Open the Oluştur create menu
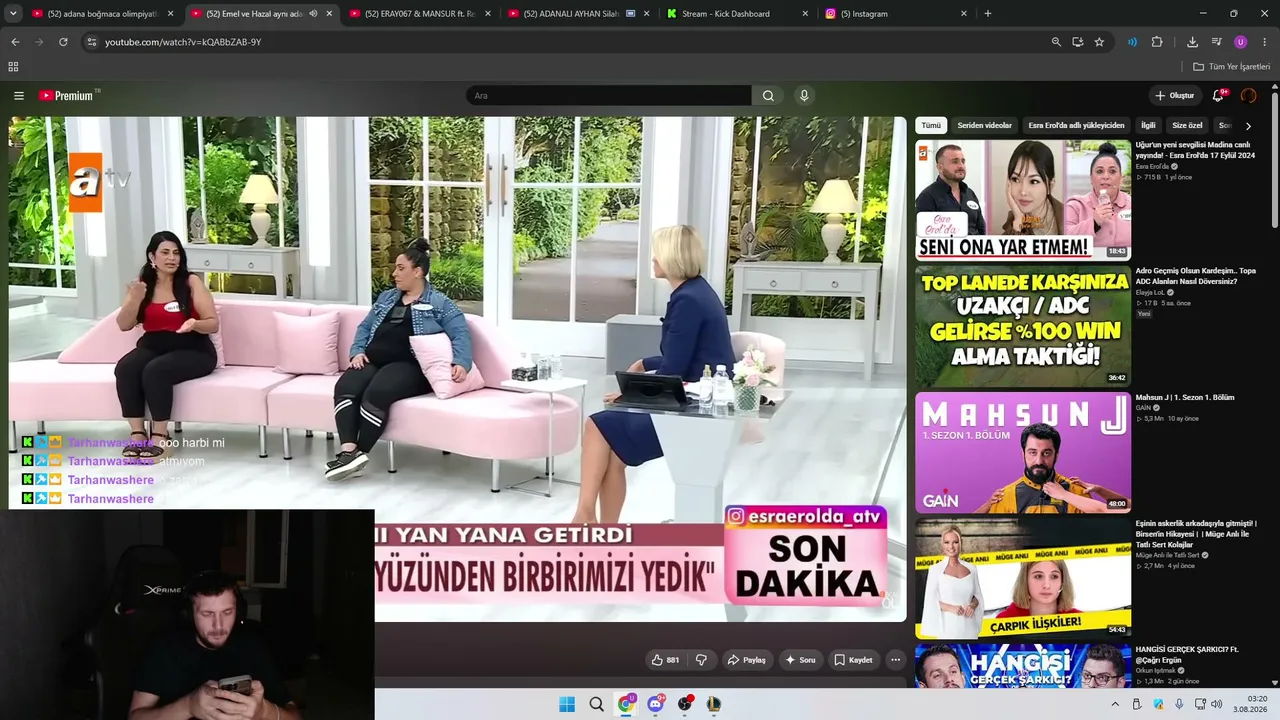The image size is (1280, 720). pos(1175,96)
